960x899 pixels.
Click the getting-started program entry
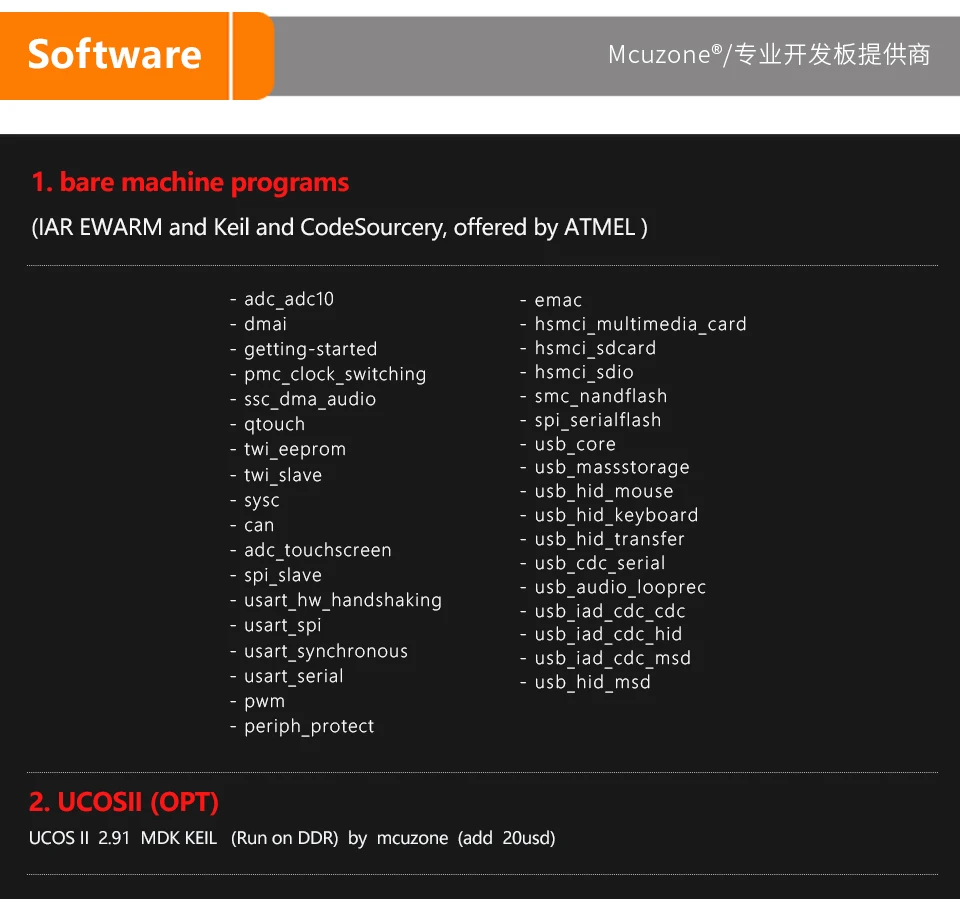(x=310, y=349)
